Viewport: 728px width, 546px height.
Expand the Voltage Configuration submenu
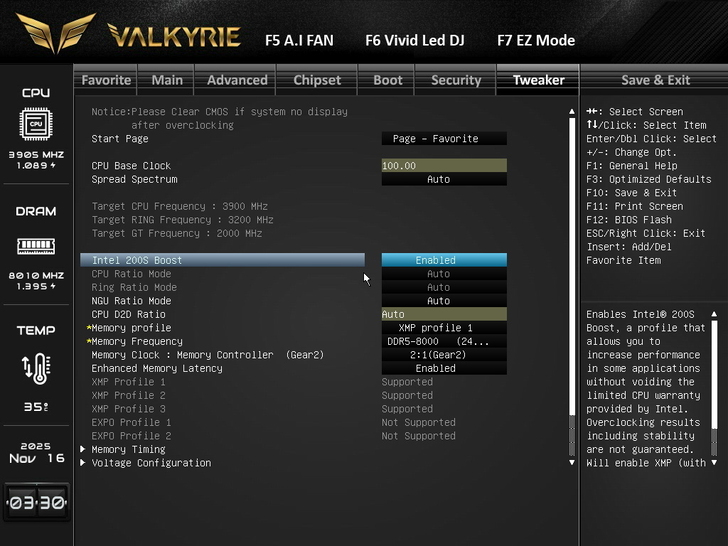146,463
